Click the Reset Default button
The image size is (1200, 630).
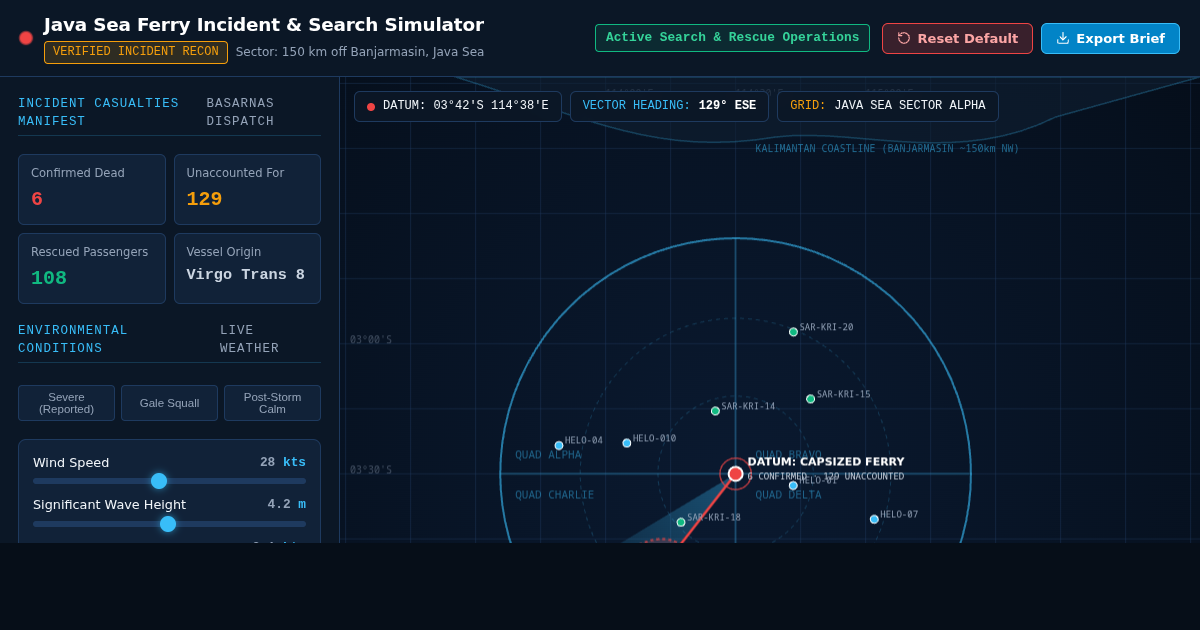[x=957, y=38]
